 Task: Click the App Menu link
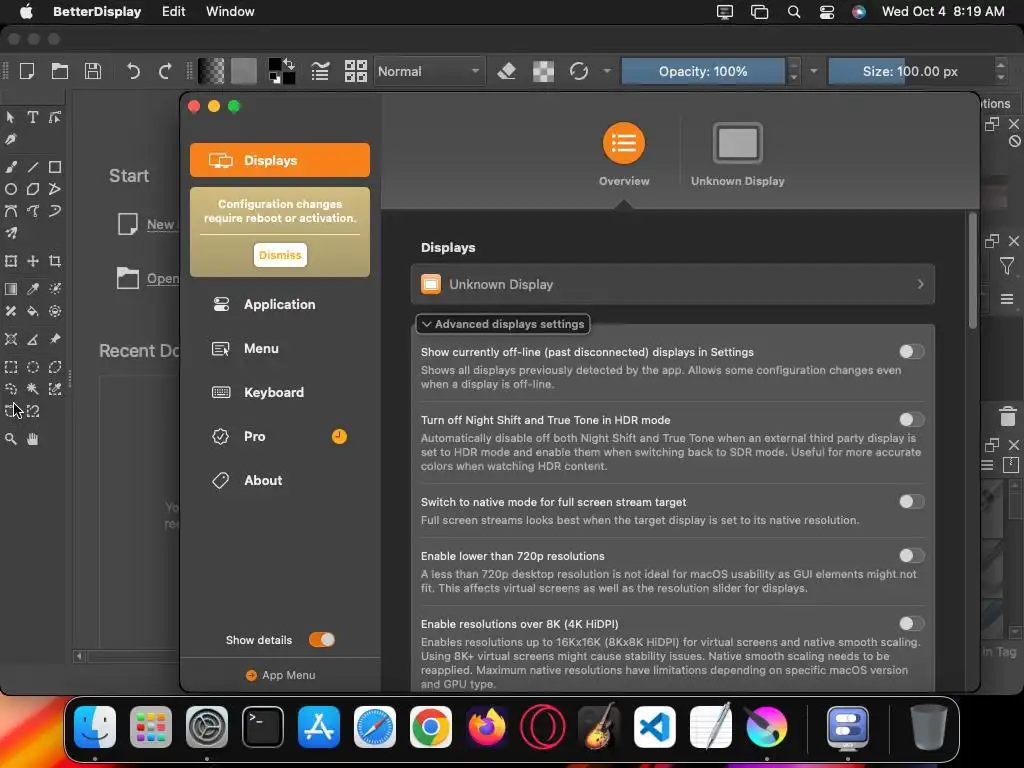pyautogui.click(x=281, y=675)
